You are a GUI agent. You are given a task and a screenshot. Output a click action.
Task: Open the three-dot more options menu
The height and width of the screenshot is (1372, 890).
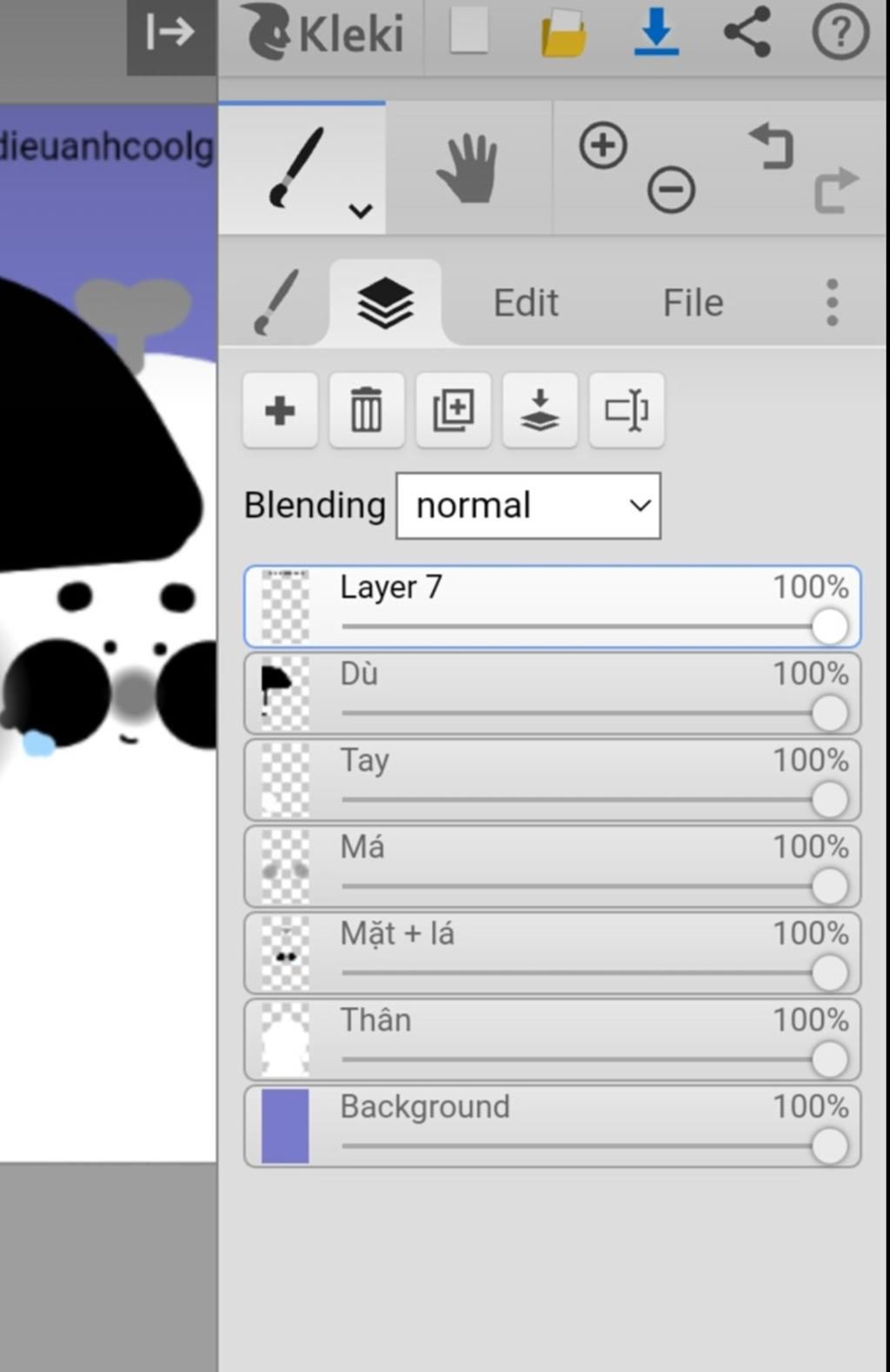tap(832, 302)
